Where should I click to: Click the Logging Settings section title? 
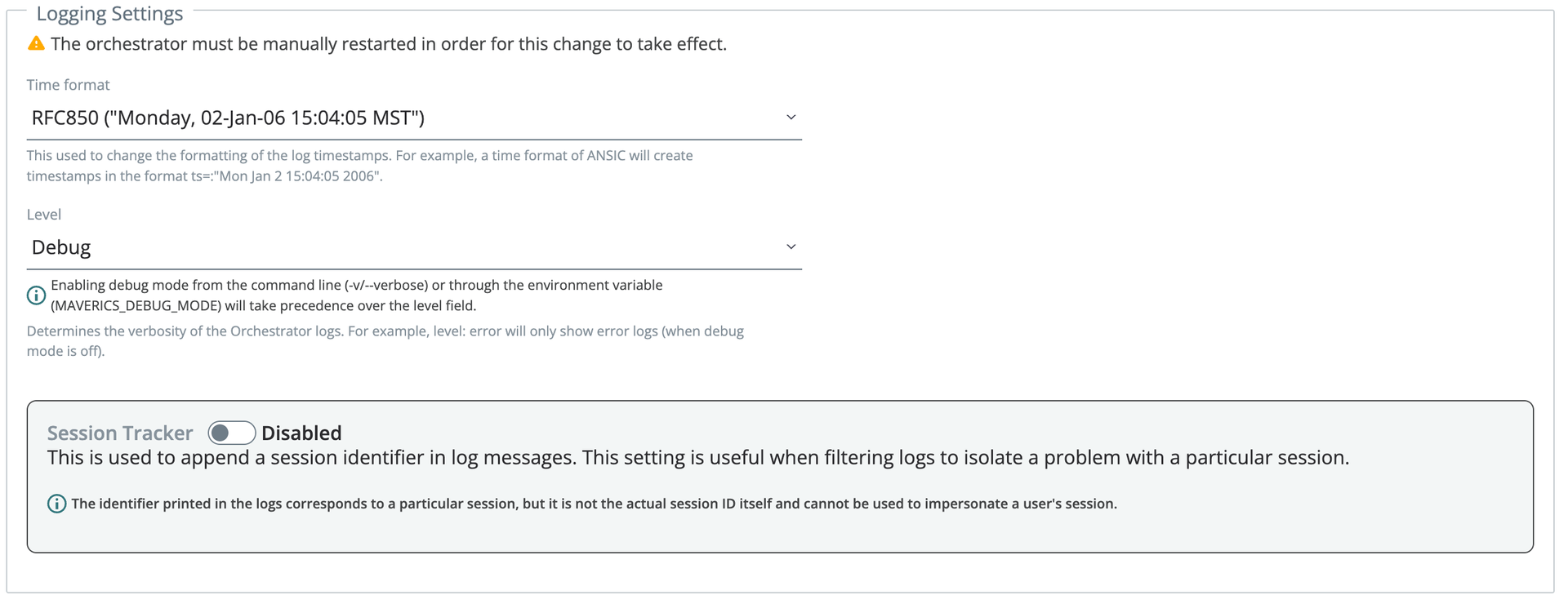[109, 14]
